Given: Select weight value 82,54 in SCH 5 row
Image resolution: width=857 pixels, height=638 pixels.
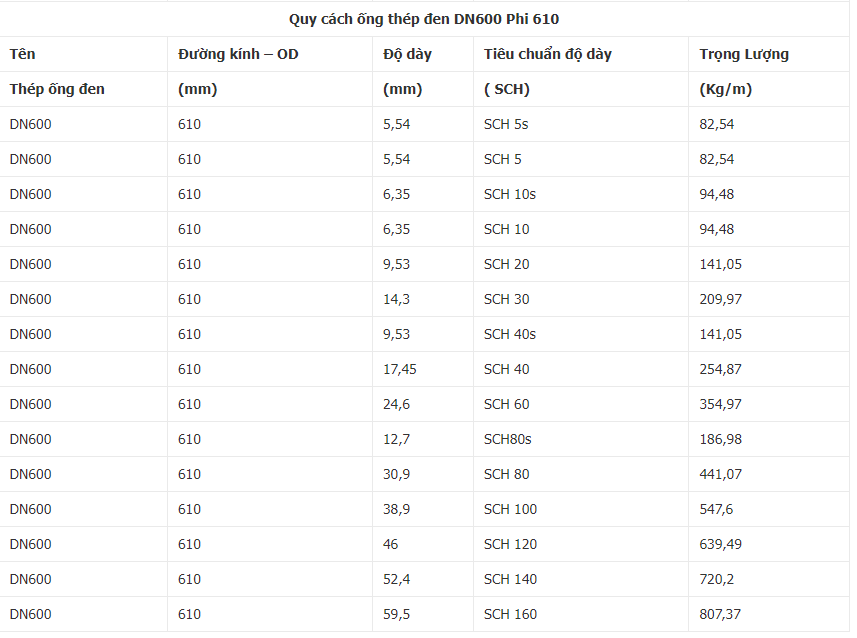Looking at the screenshot, I should (717, 159).
